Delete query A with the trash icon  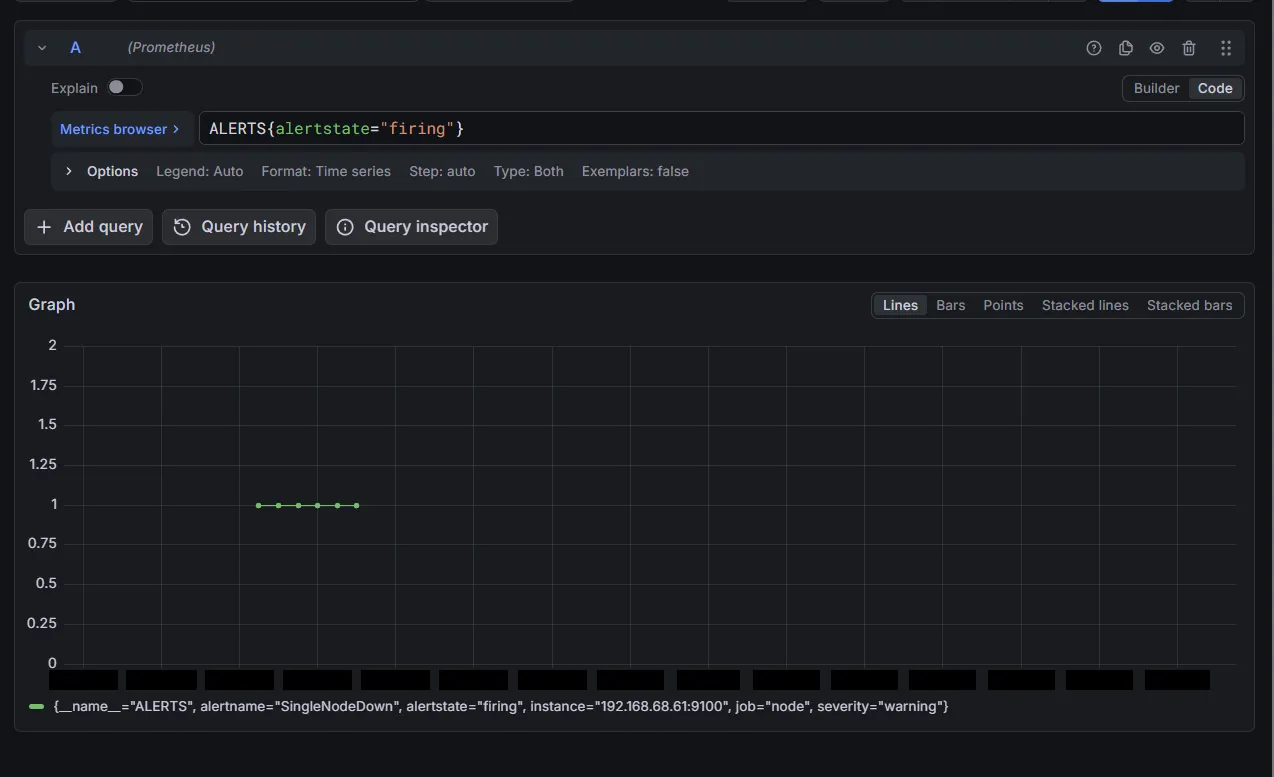click(1189, 48)
